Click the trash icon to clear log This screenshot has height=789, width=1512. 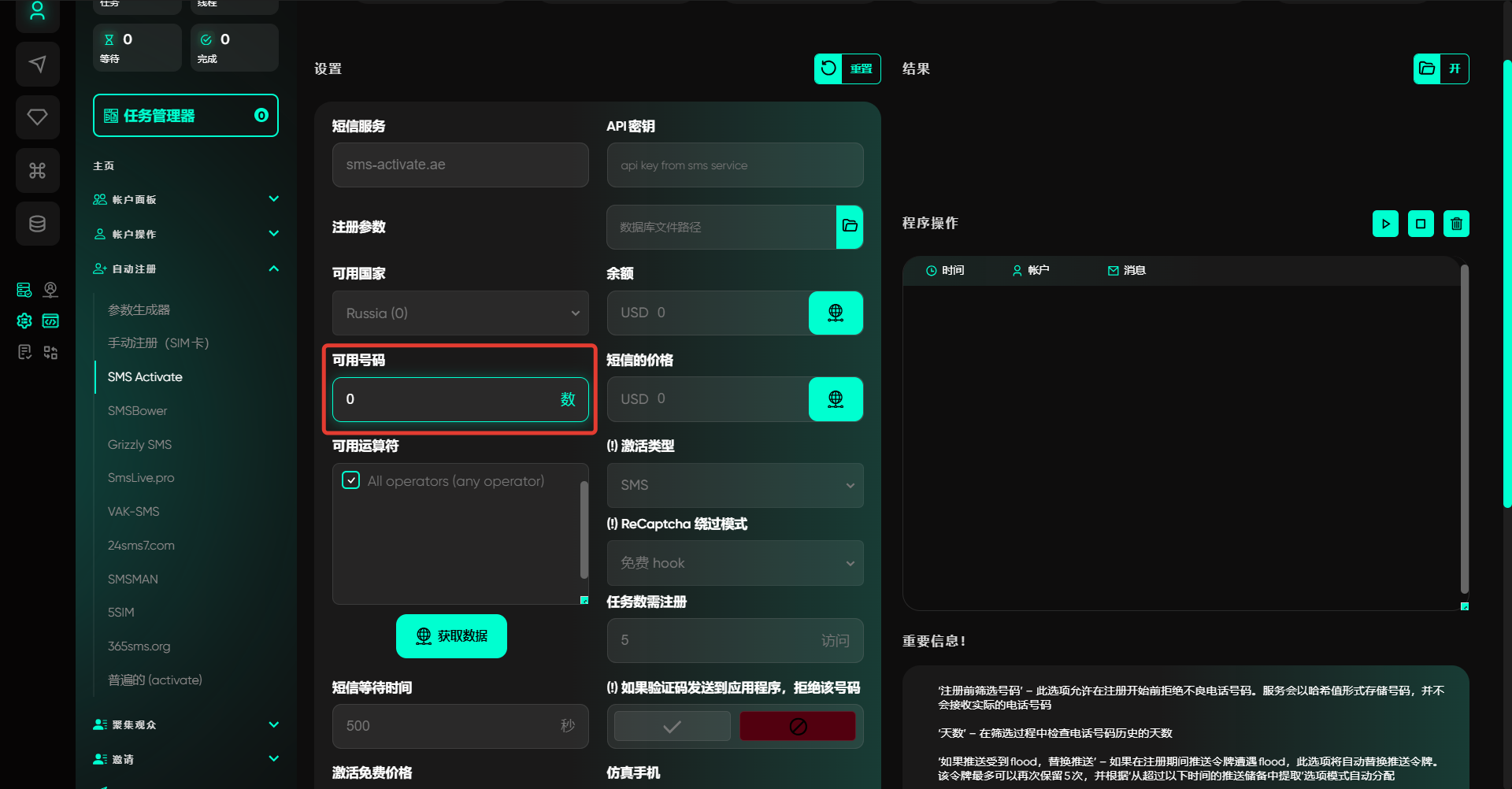[x=1456, y=224]
